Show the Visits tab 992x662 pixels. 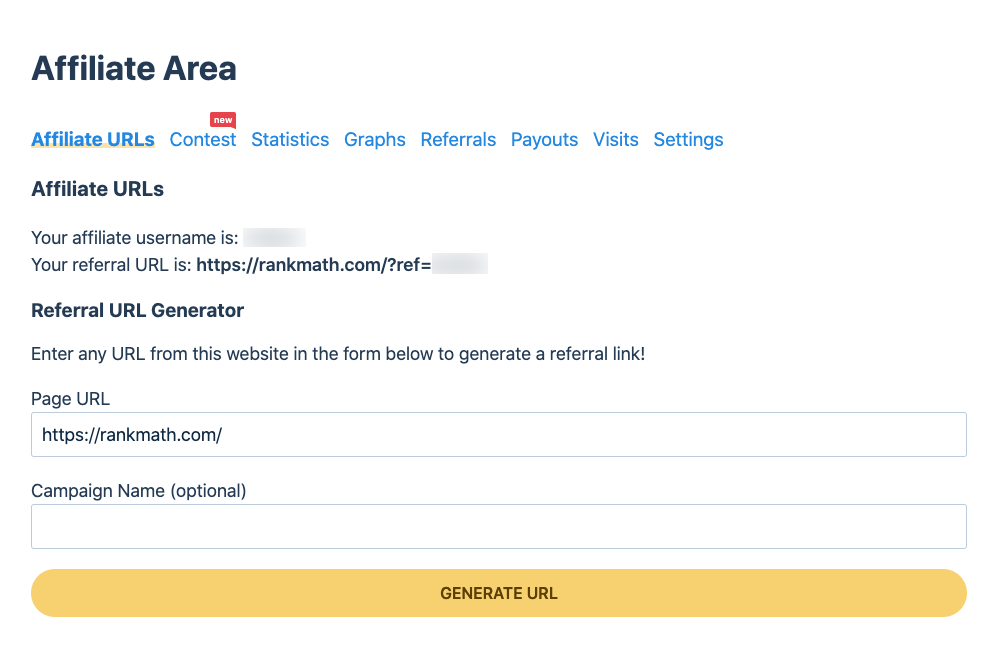pyautogui.click(x=616, y=139)
